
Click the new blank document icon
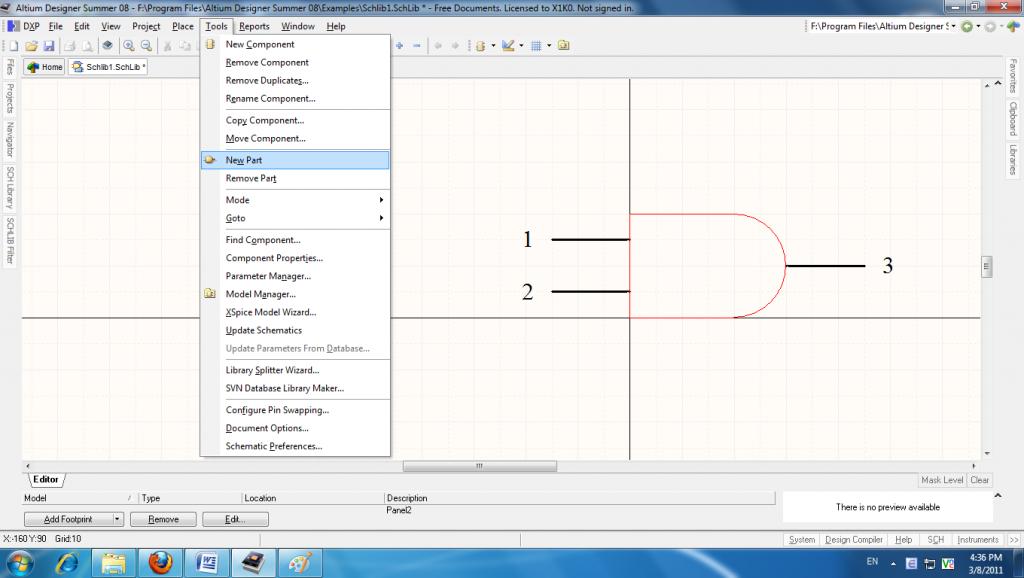14,46
